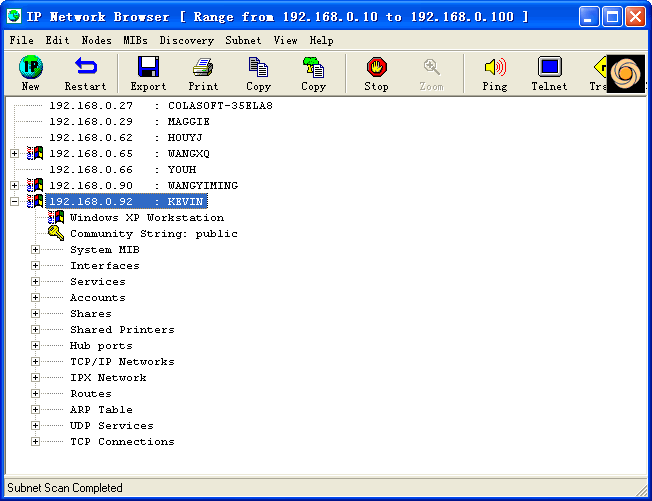Click the Community String key icon

pos(56,233)
